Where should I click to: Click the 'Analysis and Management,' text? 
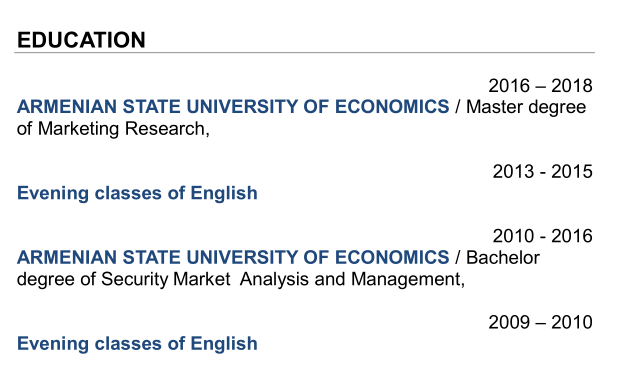point(352,279)
